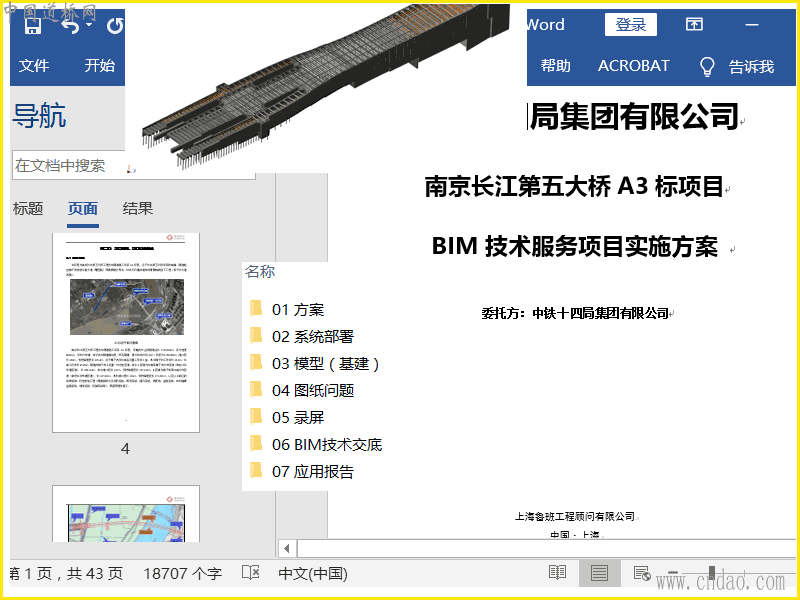
Task: Select the map page thumbnail below page 4
Action: point(126,513)
